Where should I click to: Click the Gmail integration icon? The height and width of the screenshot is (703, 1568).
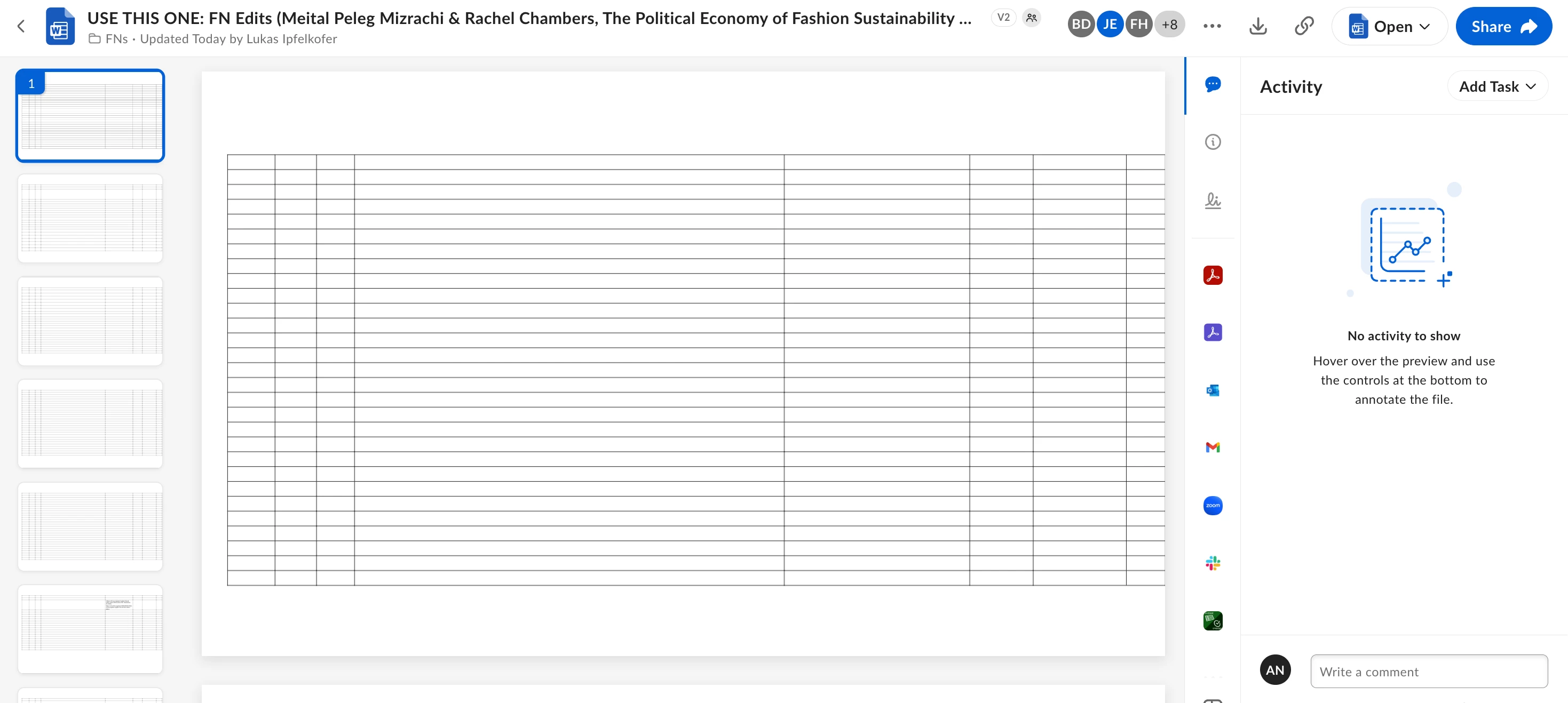(x=1213, y=448)
